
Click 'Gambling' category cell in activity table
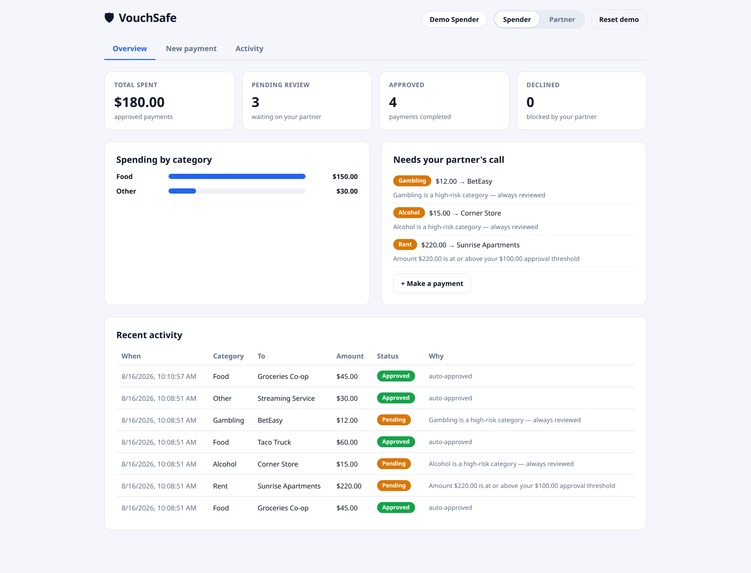228,420
